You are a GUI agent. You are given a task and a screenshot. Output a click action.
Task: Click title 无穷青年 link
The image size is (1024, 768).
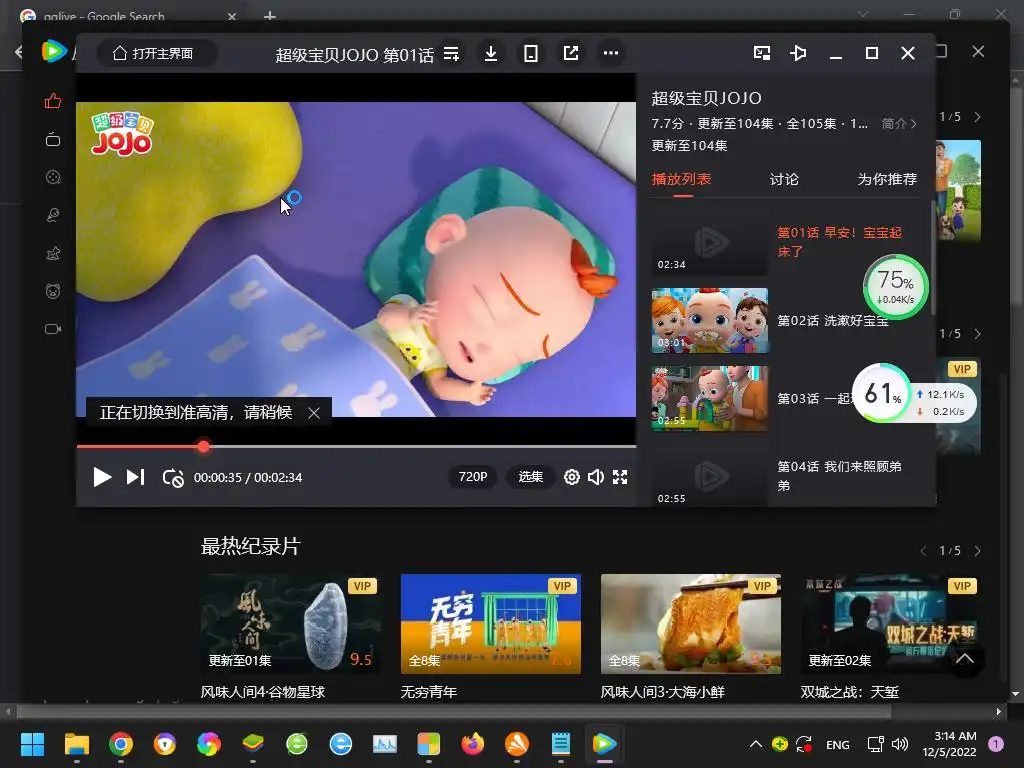(x=428, y=692)
